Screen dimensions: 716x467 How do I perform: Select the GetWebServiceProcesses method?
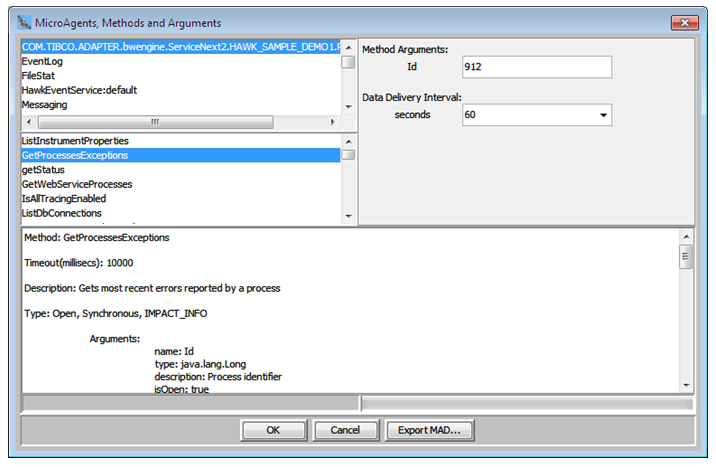coord(181,184)
